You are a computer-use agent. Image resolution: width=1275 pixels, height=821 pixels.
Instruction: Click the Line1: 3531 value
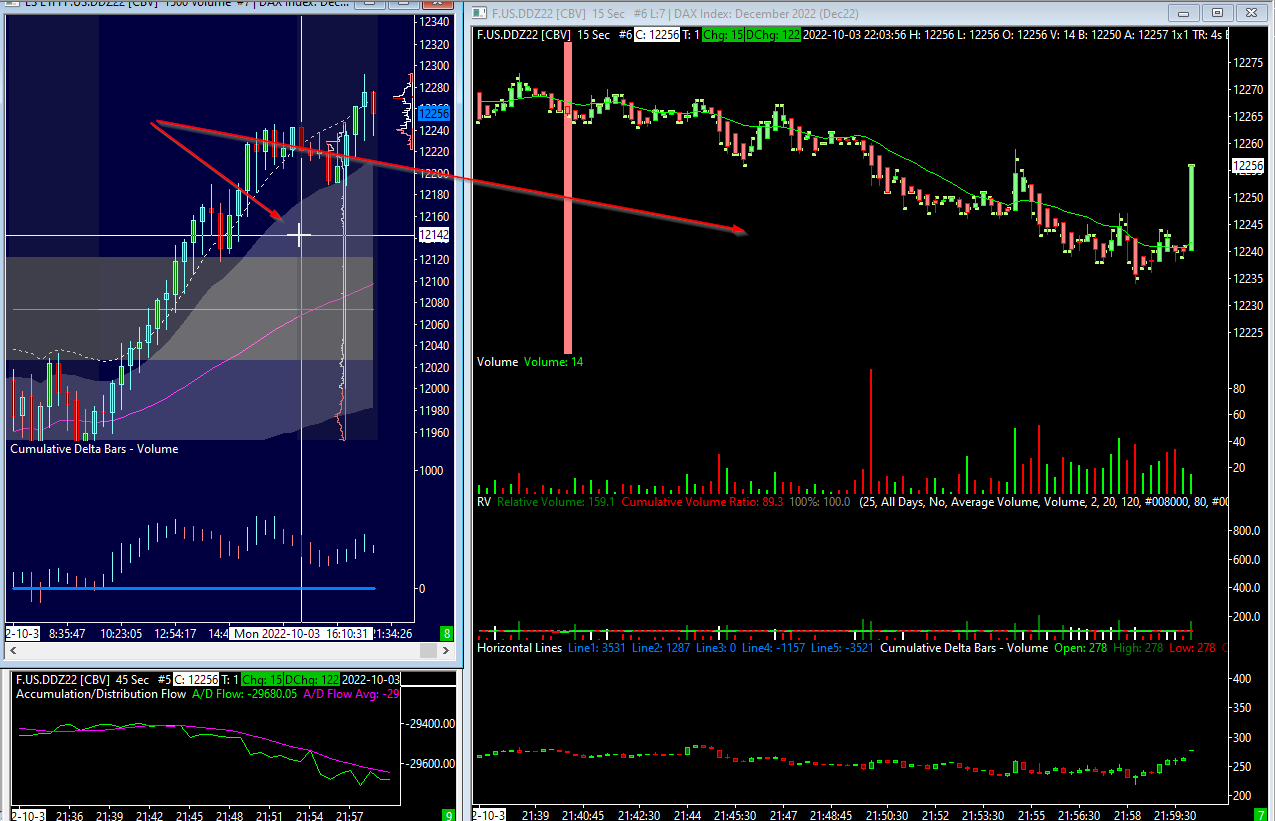pos(597,649)
